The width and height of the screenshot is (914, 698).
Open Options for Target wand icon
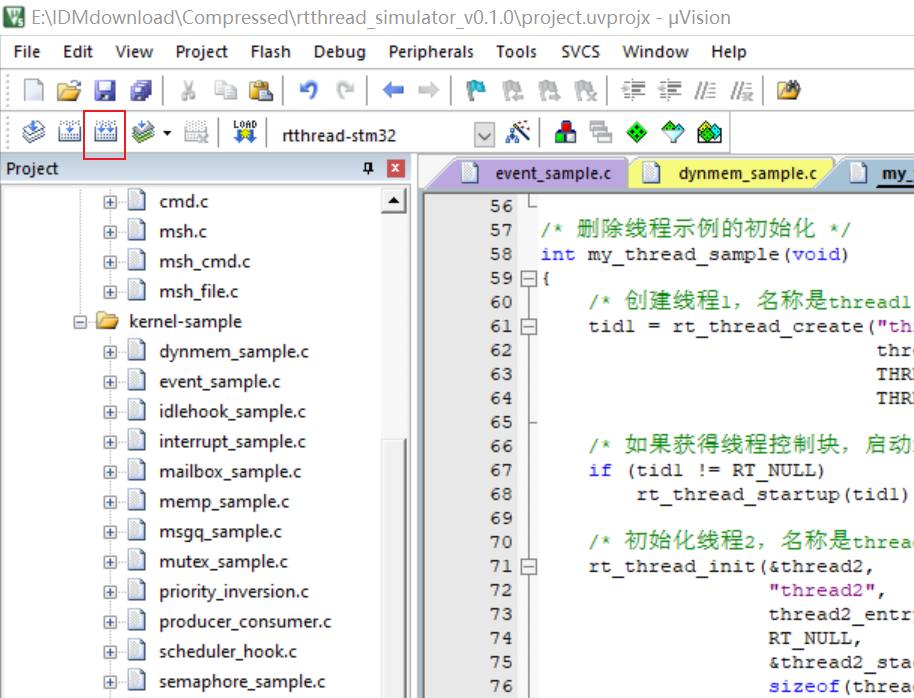[x=518, y=132]
